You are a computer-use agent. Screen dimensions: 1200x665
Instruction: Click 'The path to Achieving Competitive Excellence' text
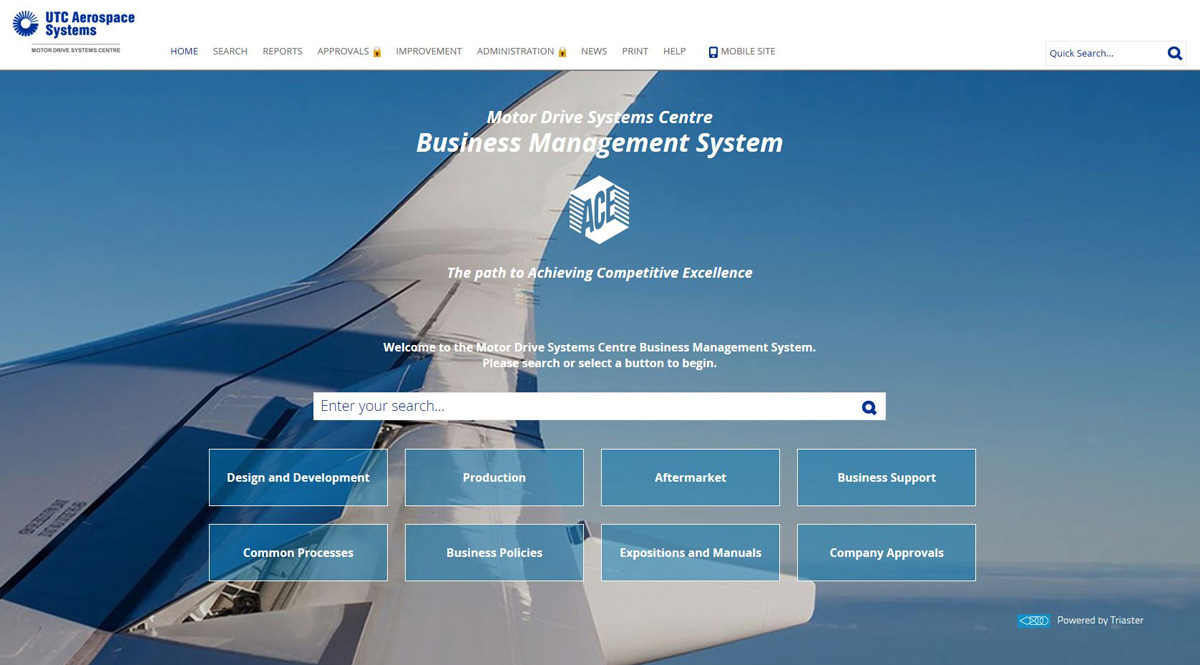coord(599,272)
